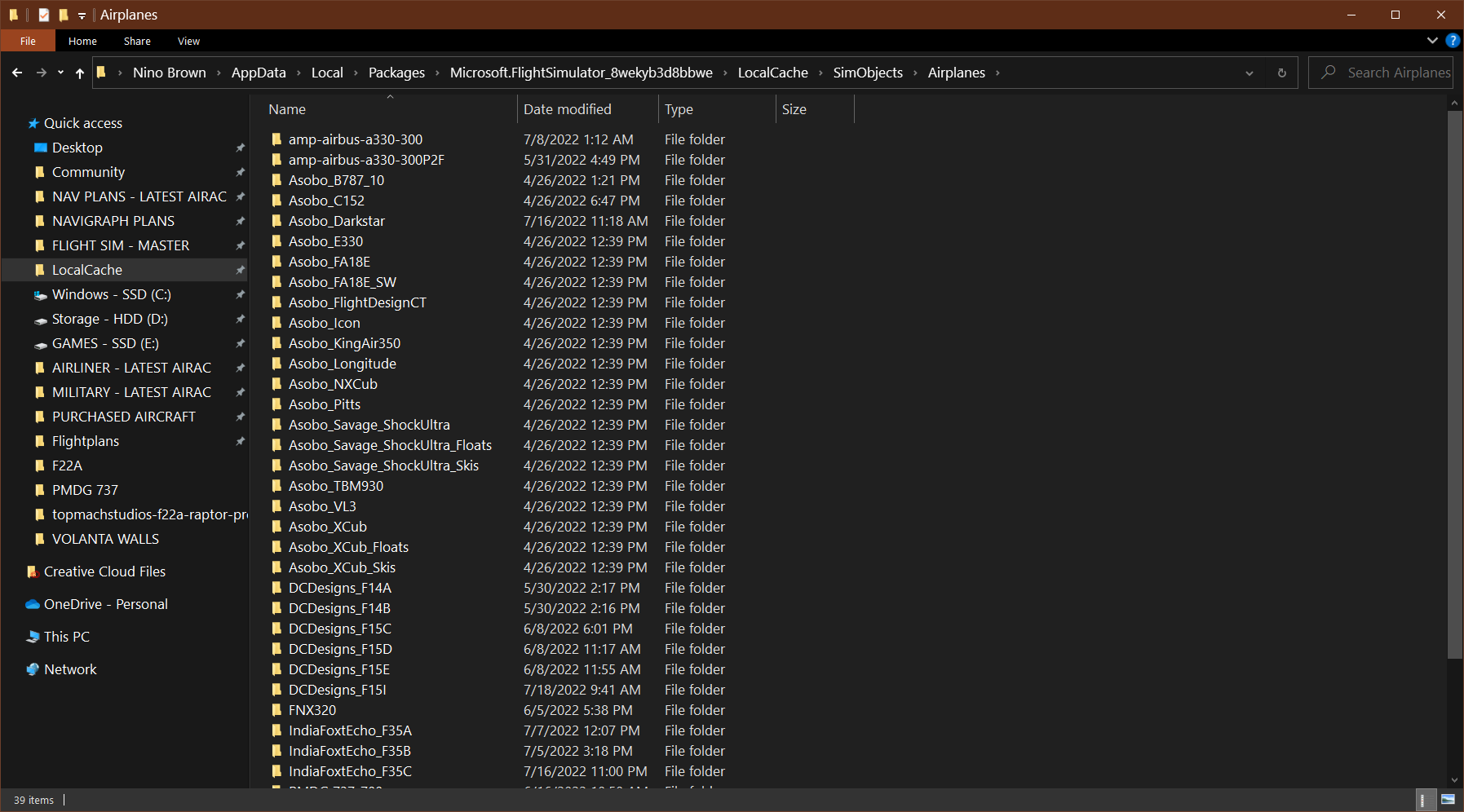Click the Asobo_Darkstar folder icon
This screenshot has width=1464, height=812.
pyautogui.click(x=276, y=221)
